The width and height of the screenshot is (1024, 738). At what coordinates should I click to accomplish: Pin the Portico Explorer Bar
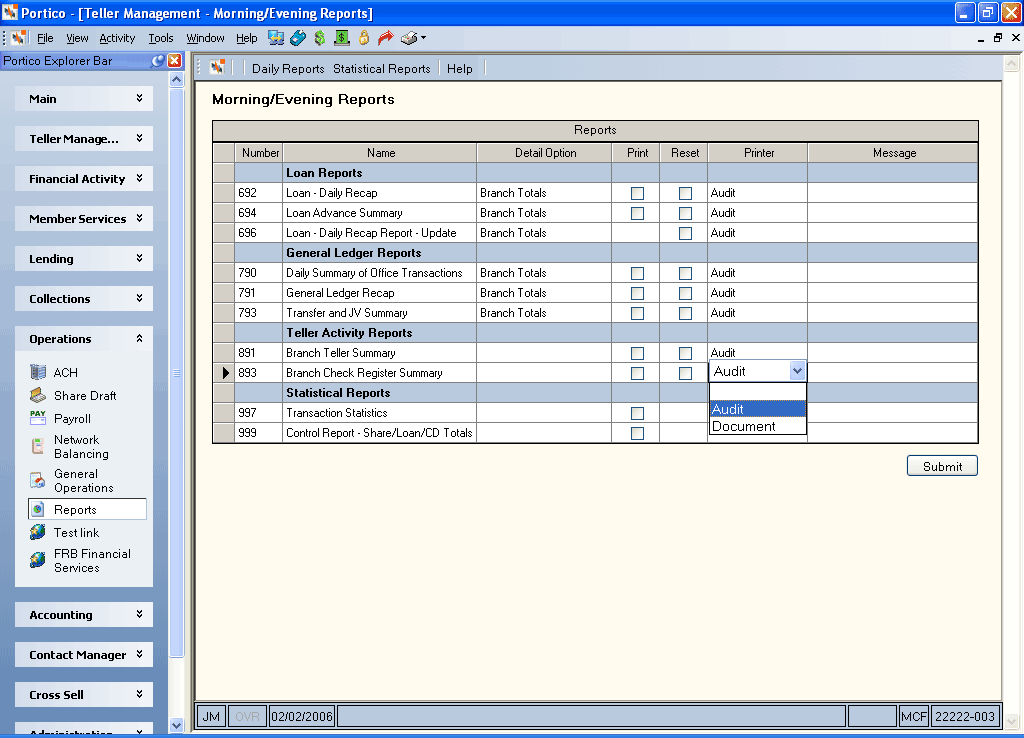[157, 61]
